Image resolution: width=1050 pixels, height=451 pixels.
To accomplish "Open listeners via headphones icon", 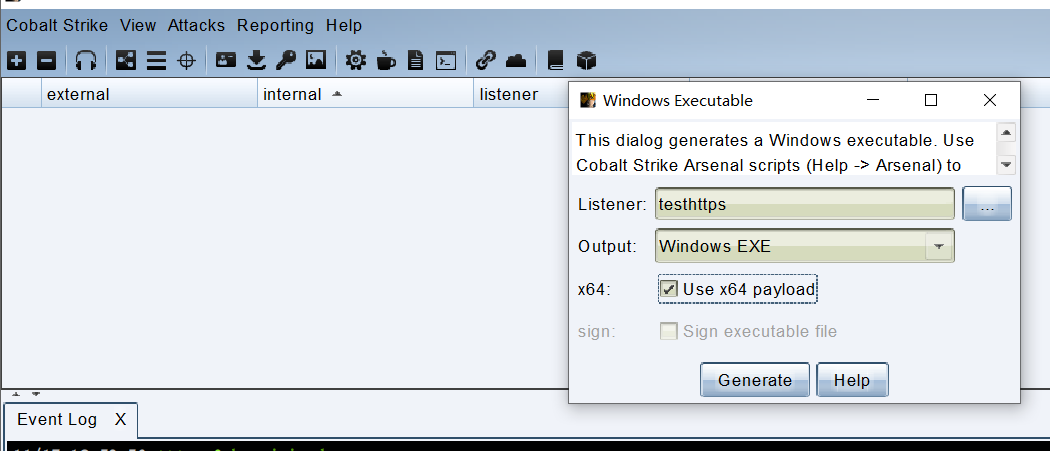I will pos(86,61).
